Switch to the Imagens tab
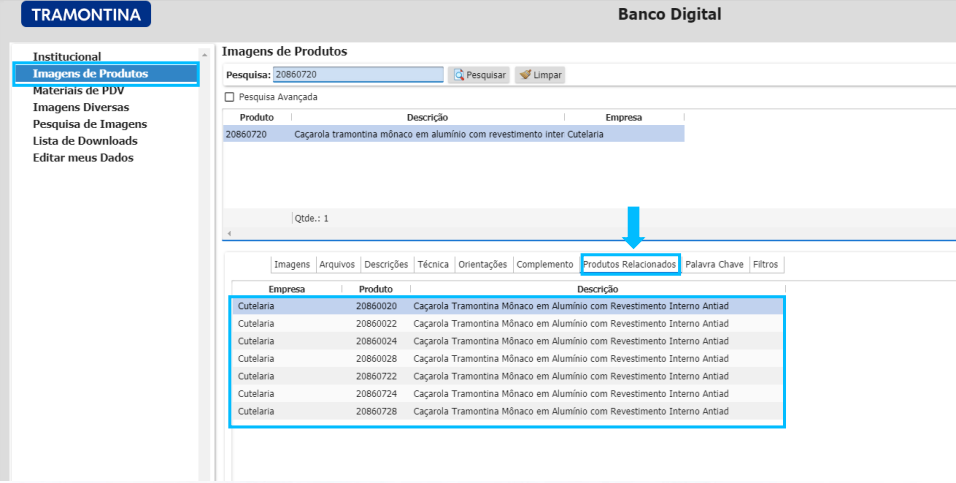956x483 pixels. (x=292, y=265)
